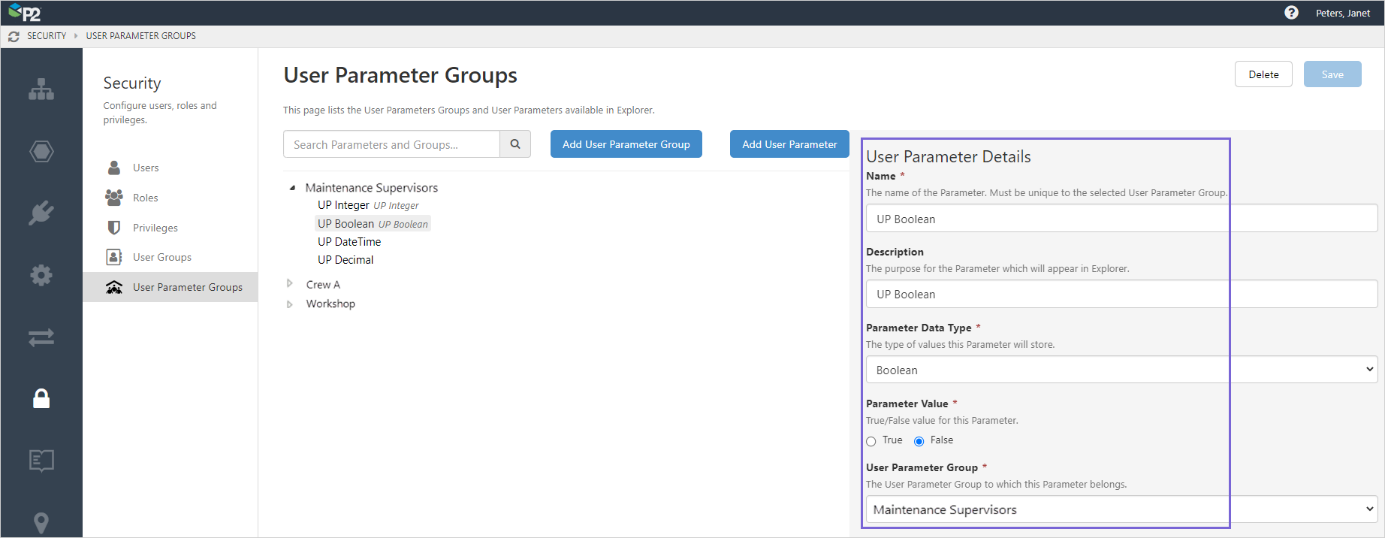The width and height of the screenshot is (1385, 538).
Task: Click the magnifier search button
Action: click(515, 144)
